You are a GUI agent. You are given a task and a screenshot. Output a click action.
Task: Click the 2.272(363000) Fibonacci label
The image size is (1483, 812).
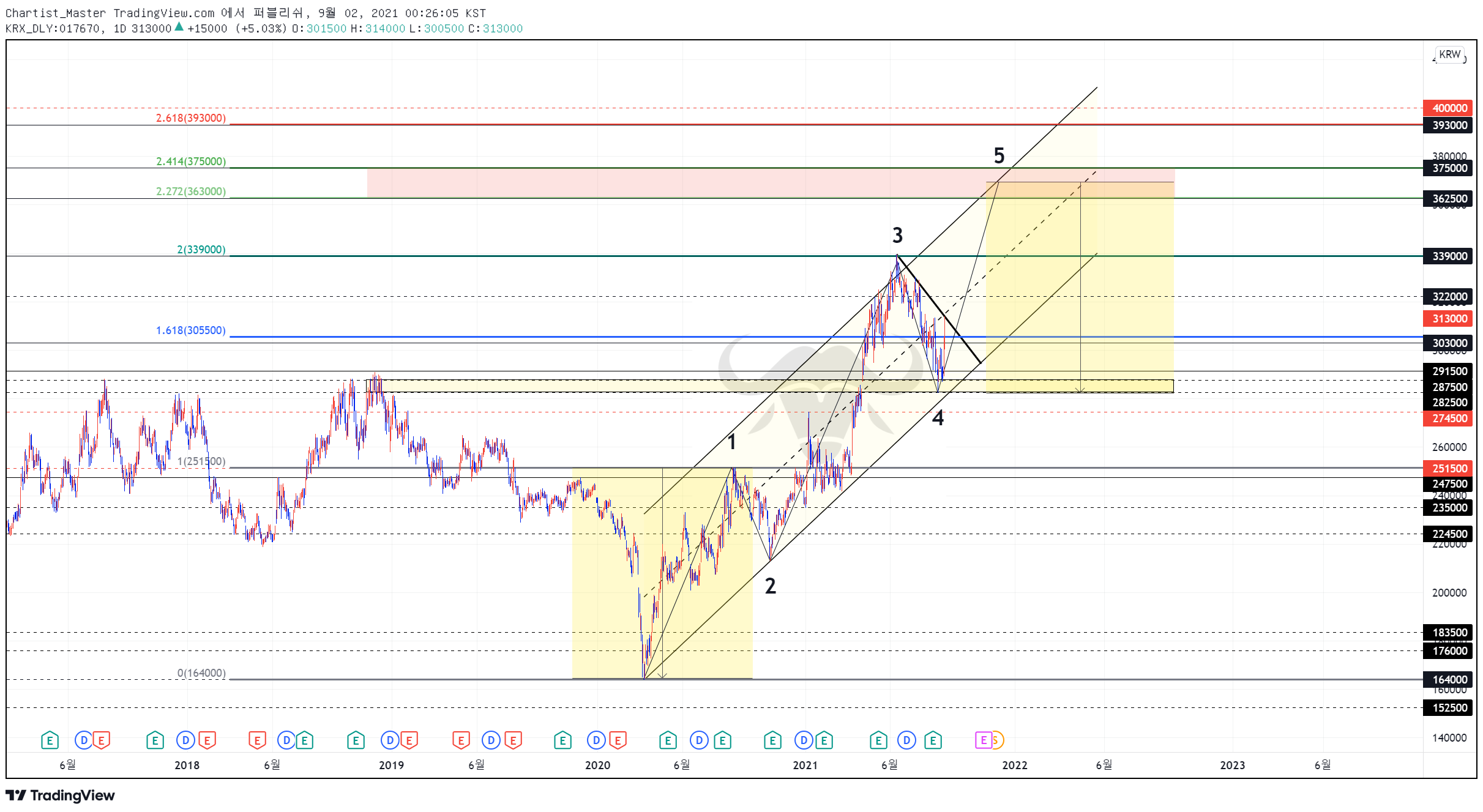tap(190, 191)
